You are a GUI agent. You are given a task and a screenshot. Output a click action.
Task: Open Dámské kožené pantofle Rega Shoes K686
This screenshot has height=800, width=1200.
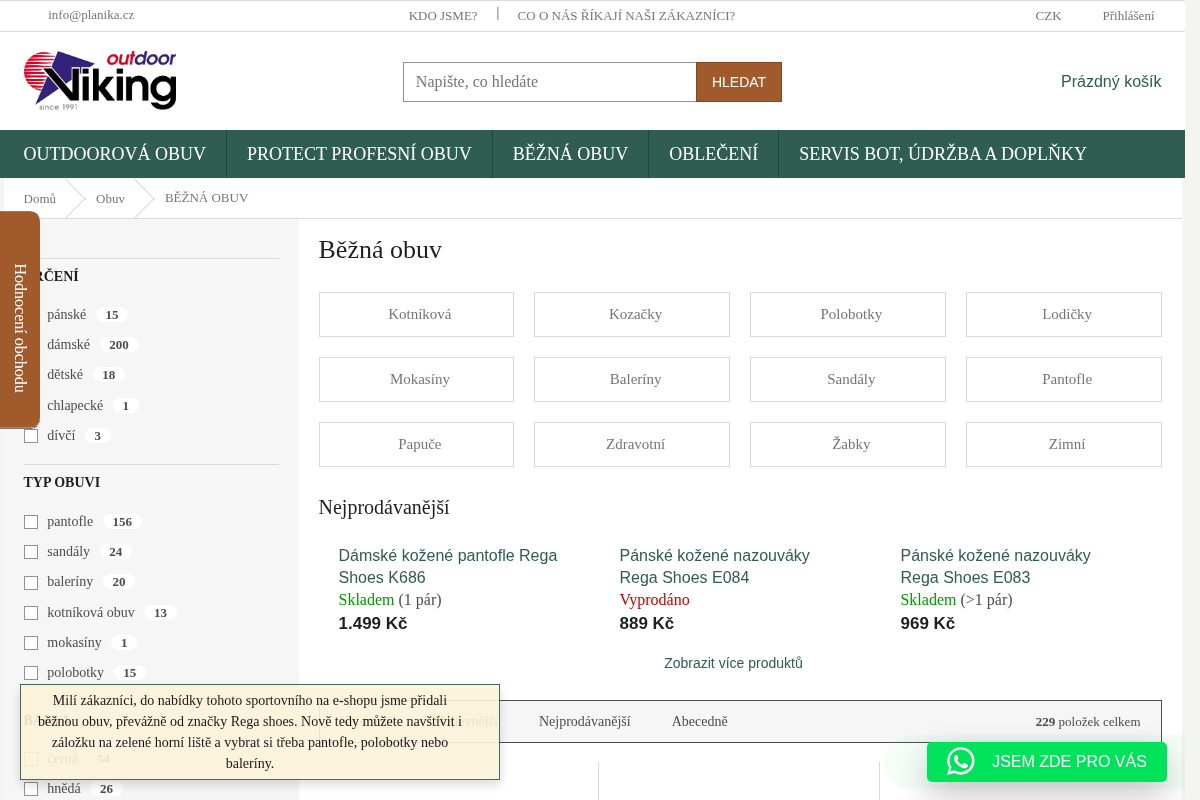[x=448, y=566]
